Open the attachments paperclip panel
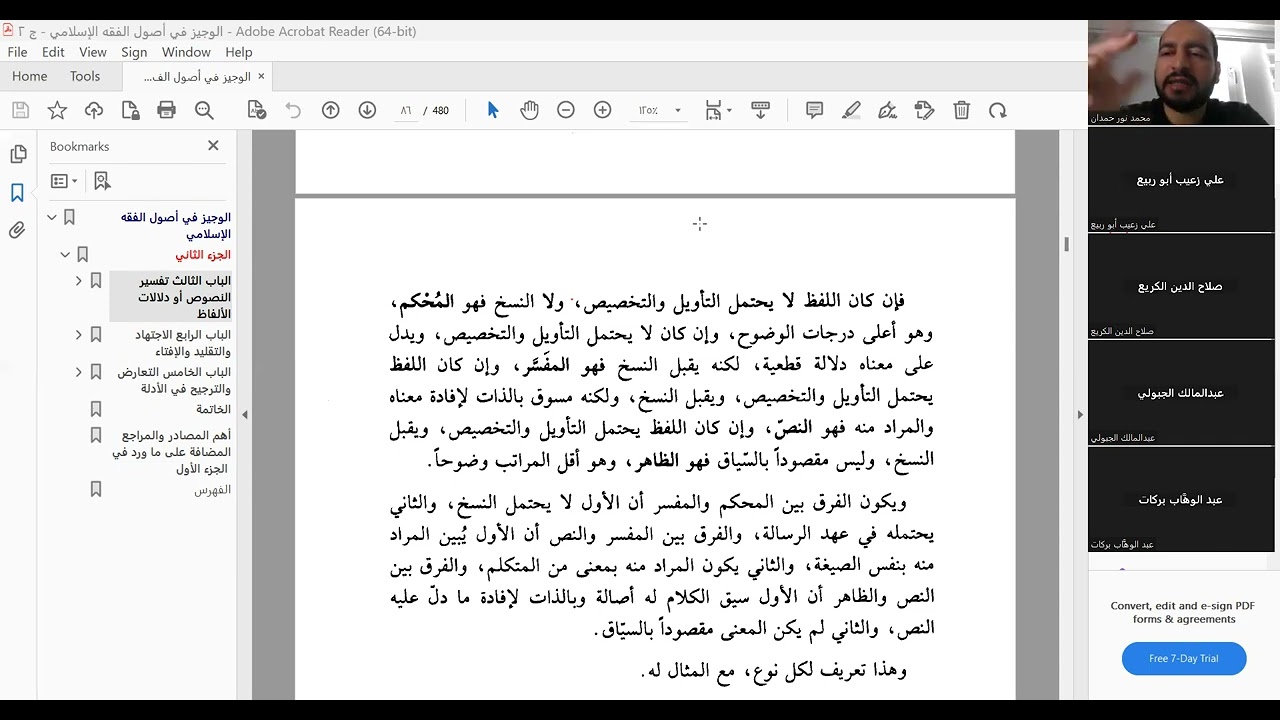 pyautogui.click(x=18, y=231)
